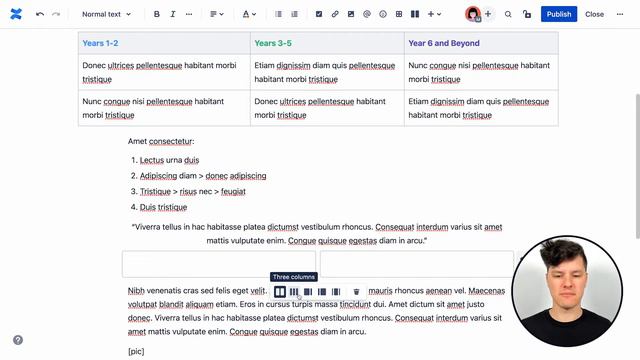Publish the page

pos(559,14)
